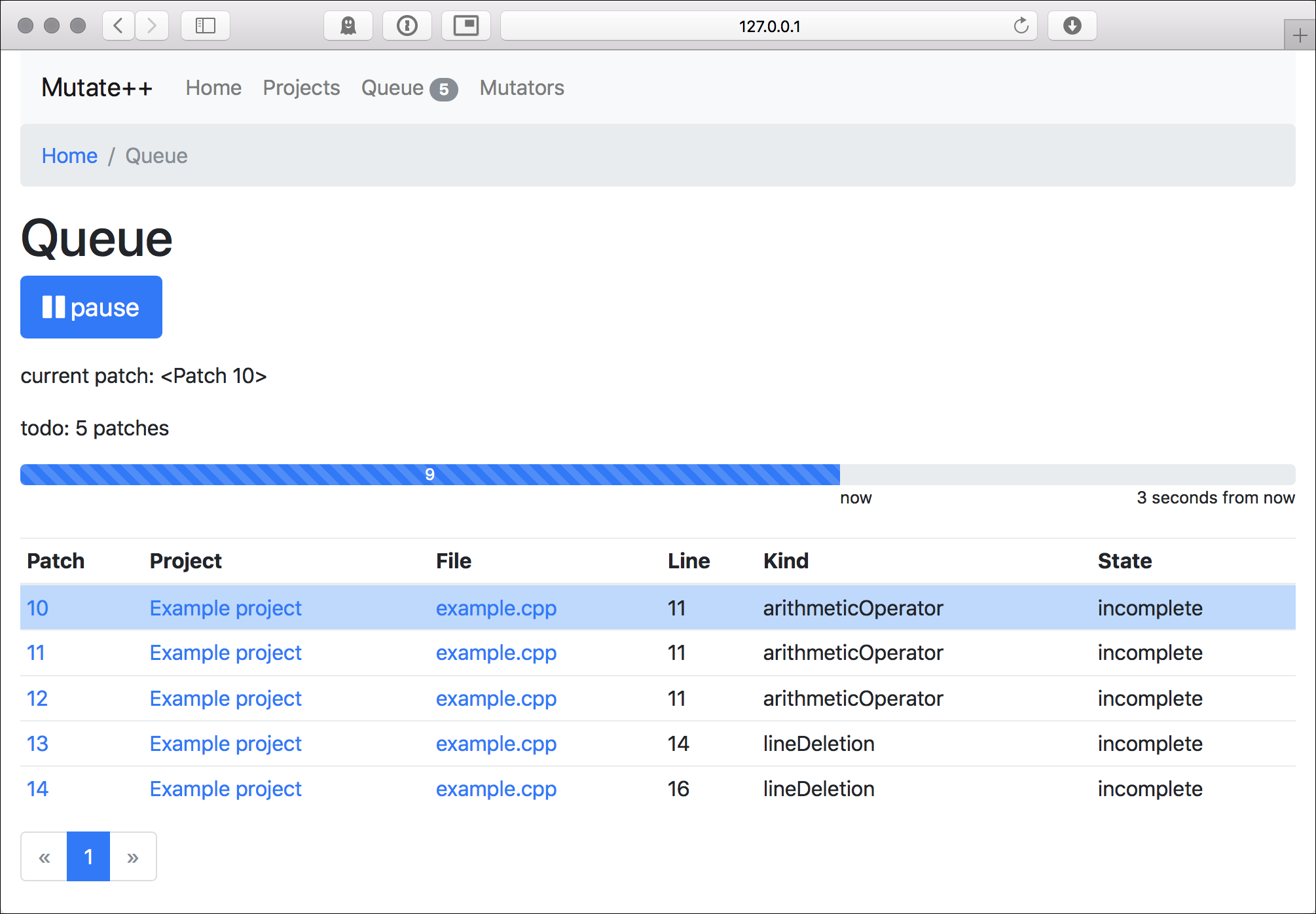Open the Mutators nav item

pyautogui.click(x=521, y=88)
